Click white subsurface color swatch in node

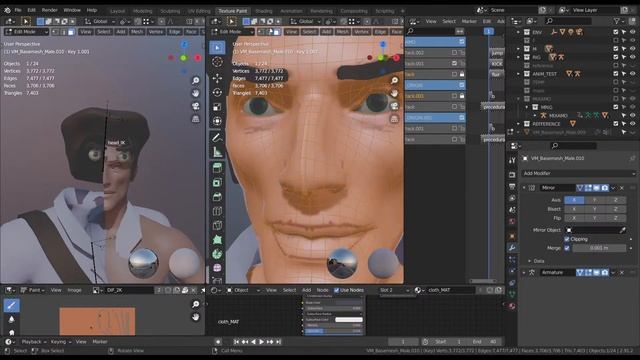tap(349, 320)
